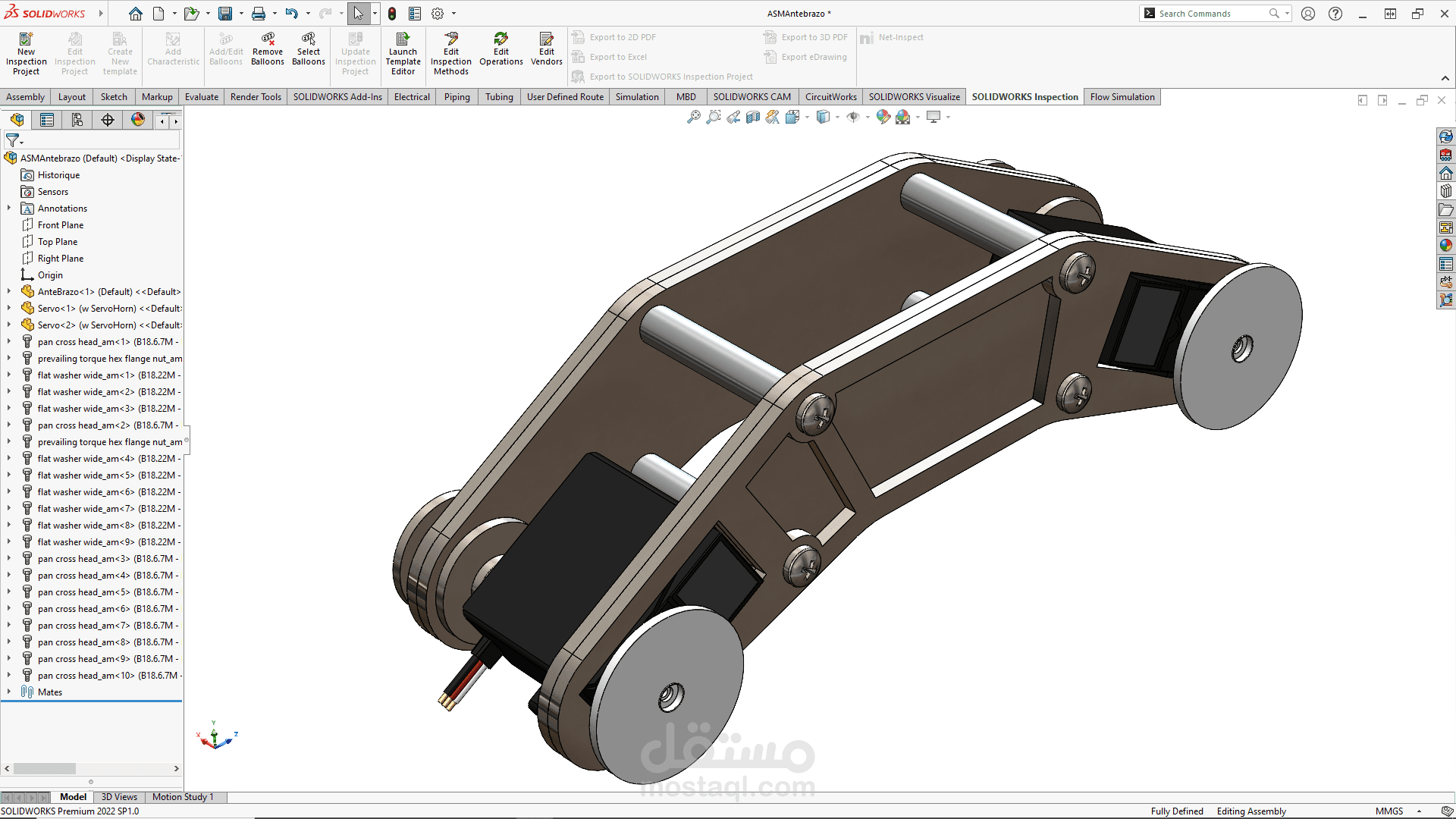Open the Motion Study 1 tab
The width and height of the screenshot is (1456, 819).
pyautogui.click(x=183, y=797)
